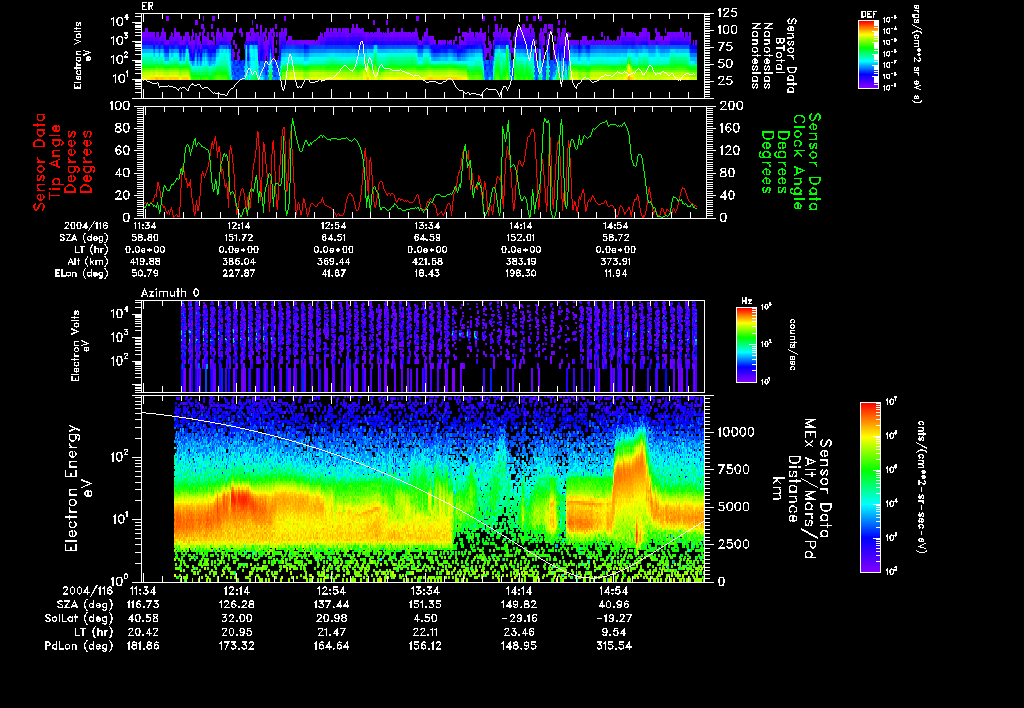This screenshot has height=708, width=1024.
Task: Click the LT value 20.42
Action: (x=143, y=632)
